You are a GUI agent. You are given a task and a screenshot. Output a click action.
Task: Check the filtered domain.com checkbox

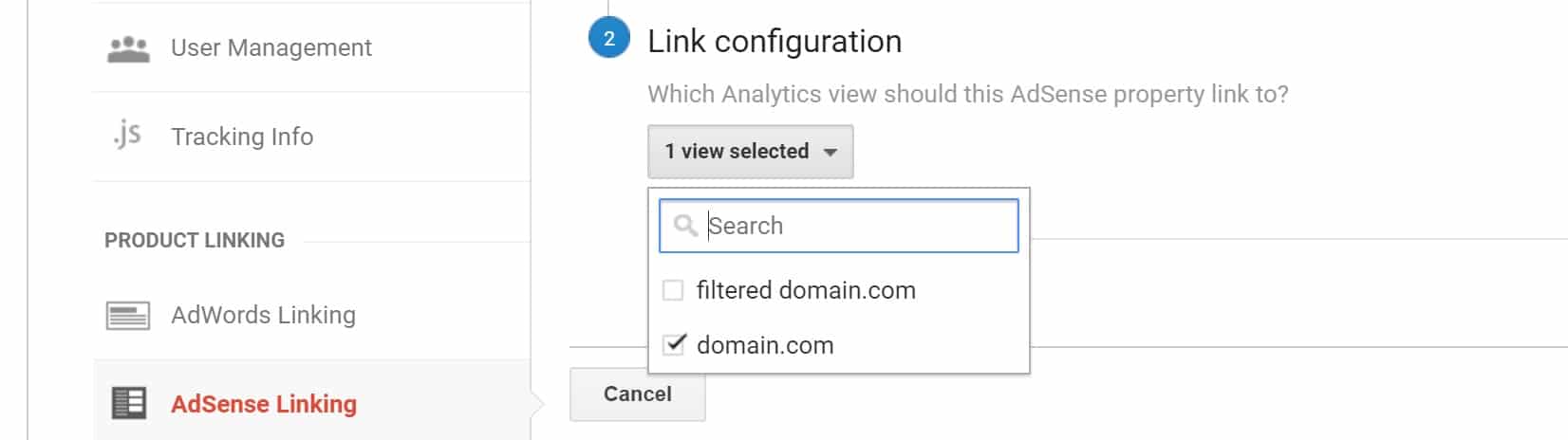(x=673, y=290)
